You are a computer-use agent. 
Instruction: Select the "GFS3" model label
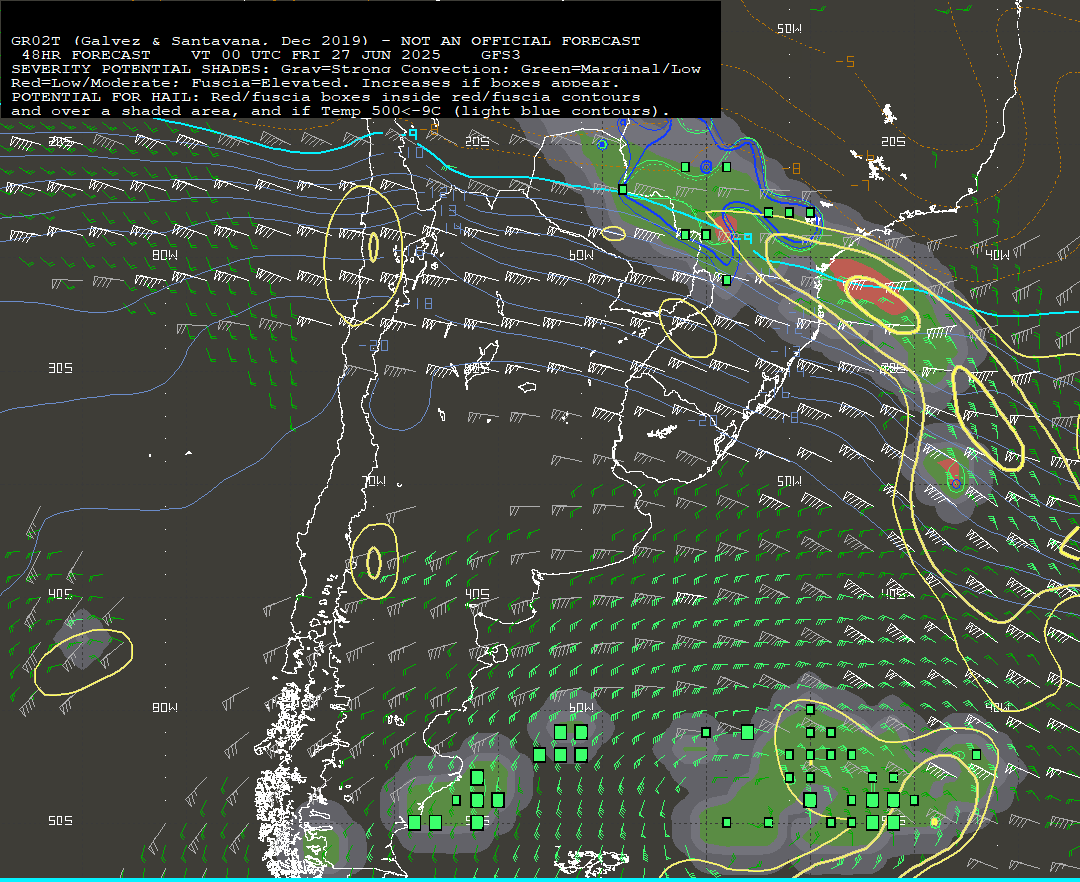(501, 55)
